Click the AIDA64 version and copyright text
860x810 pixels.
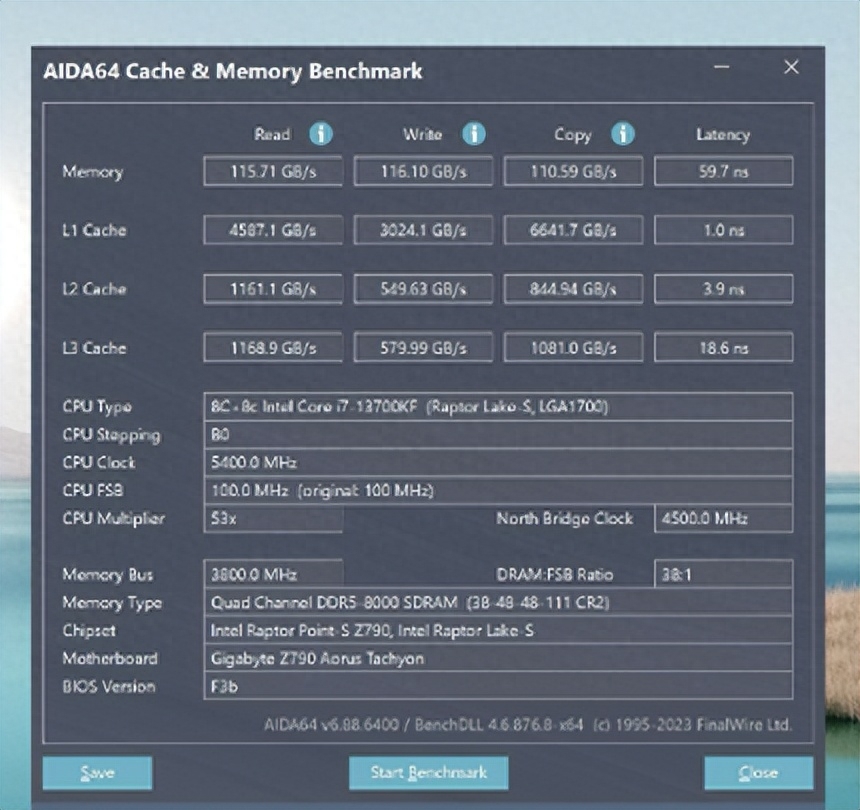click(x=528, y=725)
